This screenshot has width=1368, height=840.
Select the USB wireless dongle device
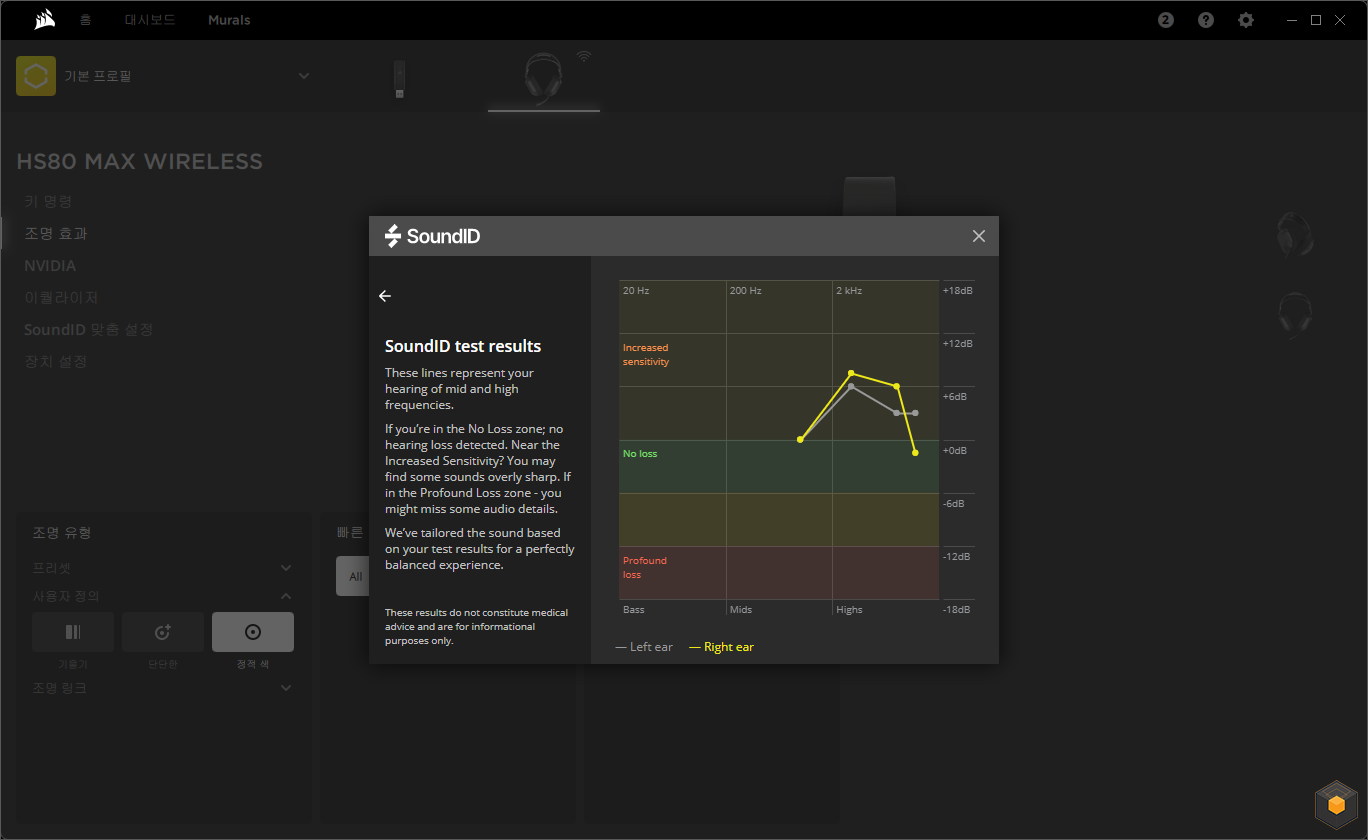tap(399, 79)
